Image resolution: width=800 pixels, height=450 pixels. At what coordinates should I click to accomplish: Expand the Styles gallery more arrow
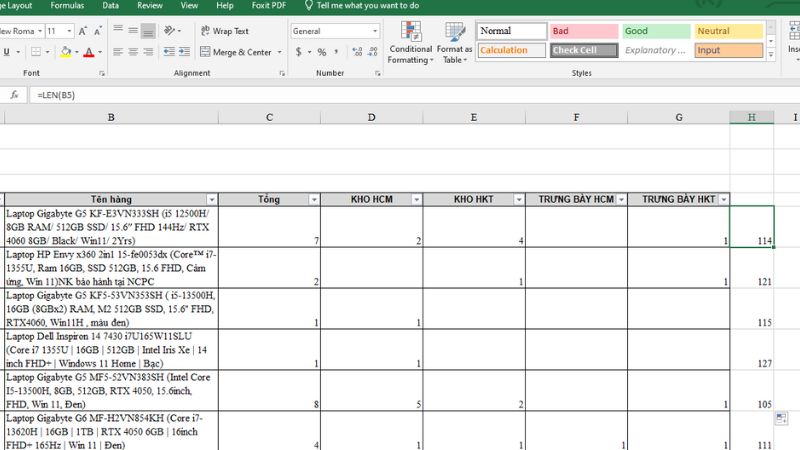(771, 54)
